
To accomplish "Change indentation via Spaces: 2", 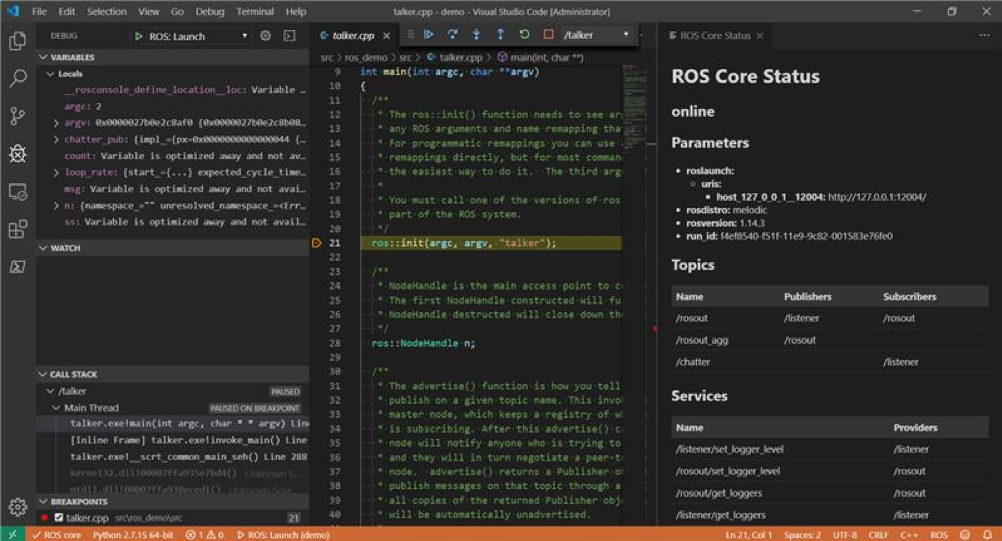I will click(802, 535).
